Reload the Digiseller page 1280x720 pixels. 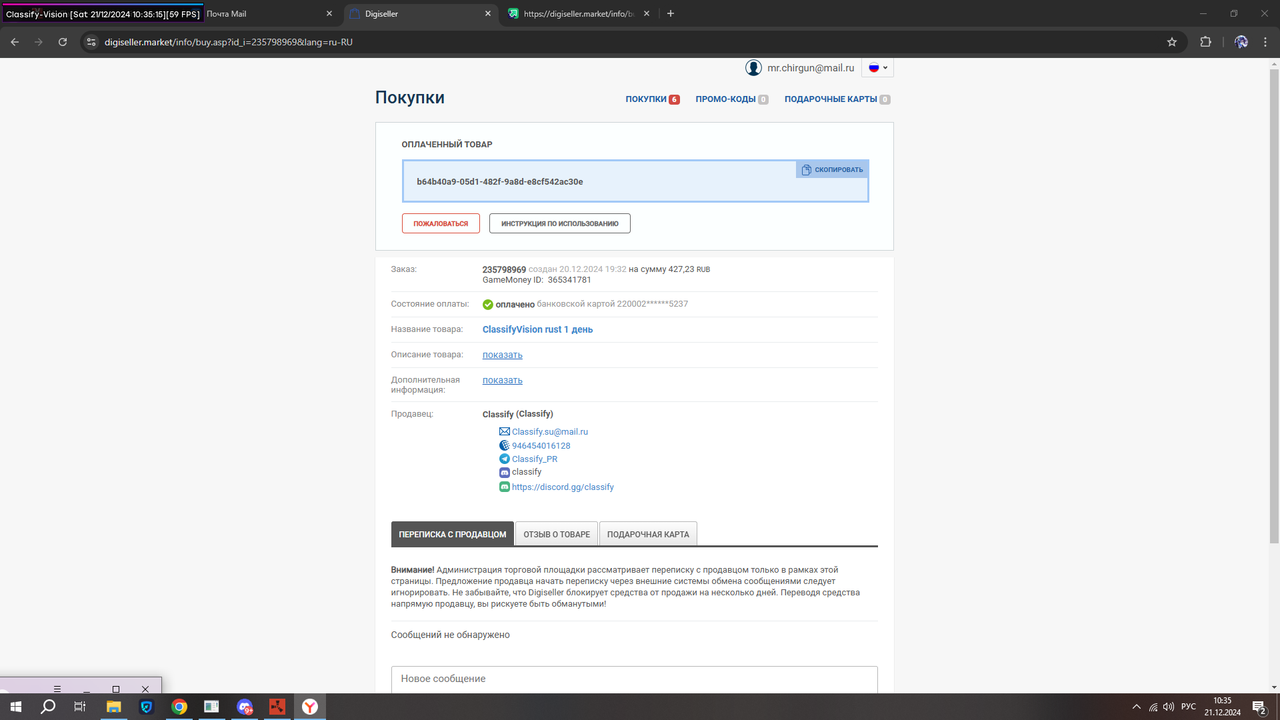63,42
